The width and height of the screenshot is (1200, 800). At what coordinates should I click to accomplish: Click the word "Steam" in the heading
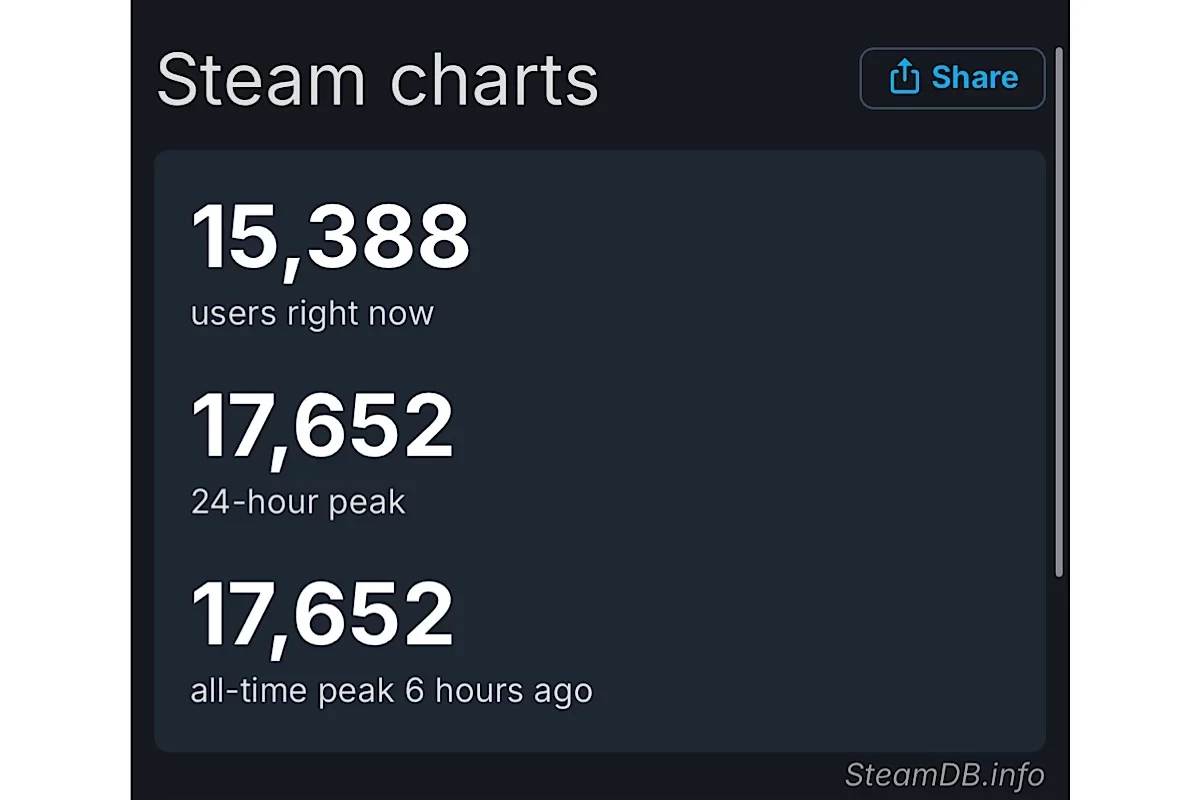(261, 79)
